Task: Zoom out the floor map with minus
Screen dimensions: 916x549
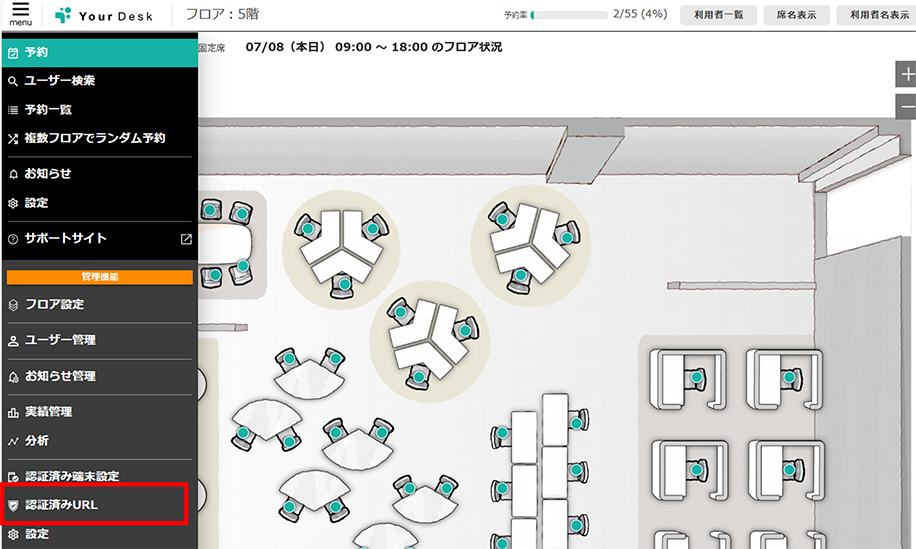Action: (906, 107)
